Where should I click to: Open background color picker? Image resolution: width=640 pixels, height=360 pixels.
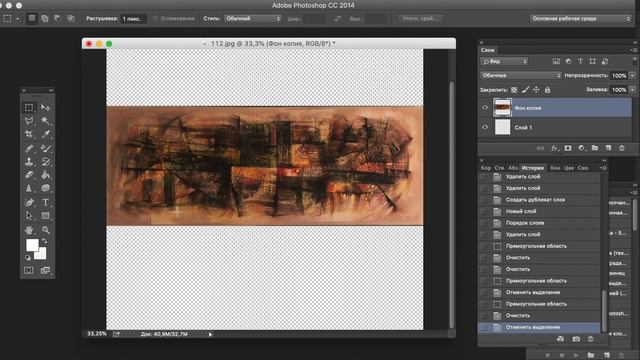(42, 255)
